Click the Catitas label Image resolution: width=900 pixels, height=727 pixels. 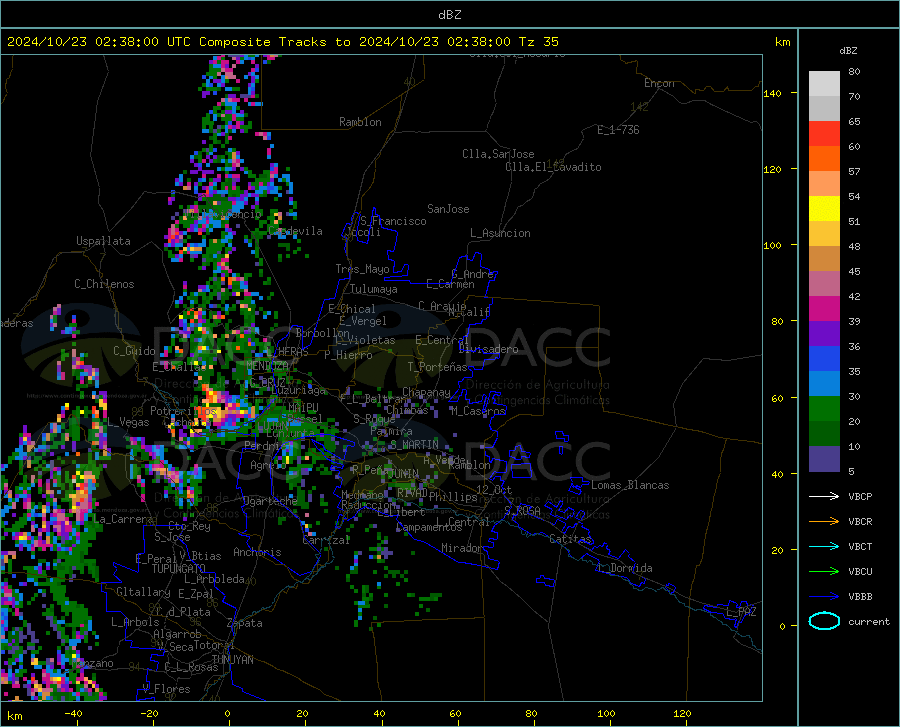coord(570,539)
